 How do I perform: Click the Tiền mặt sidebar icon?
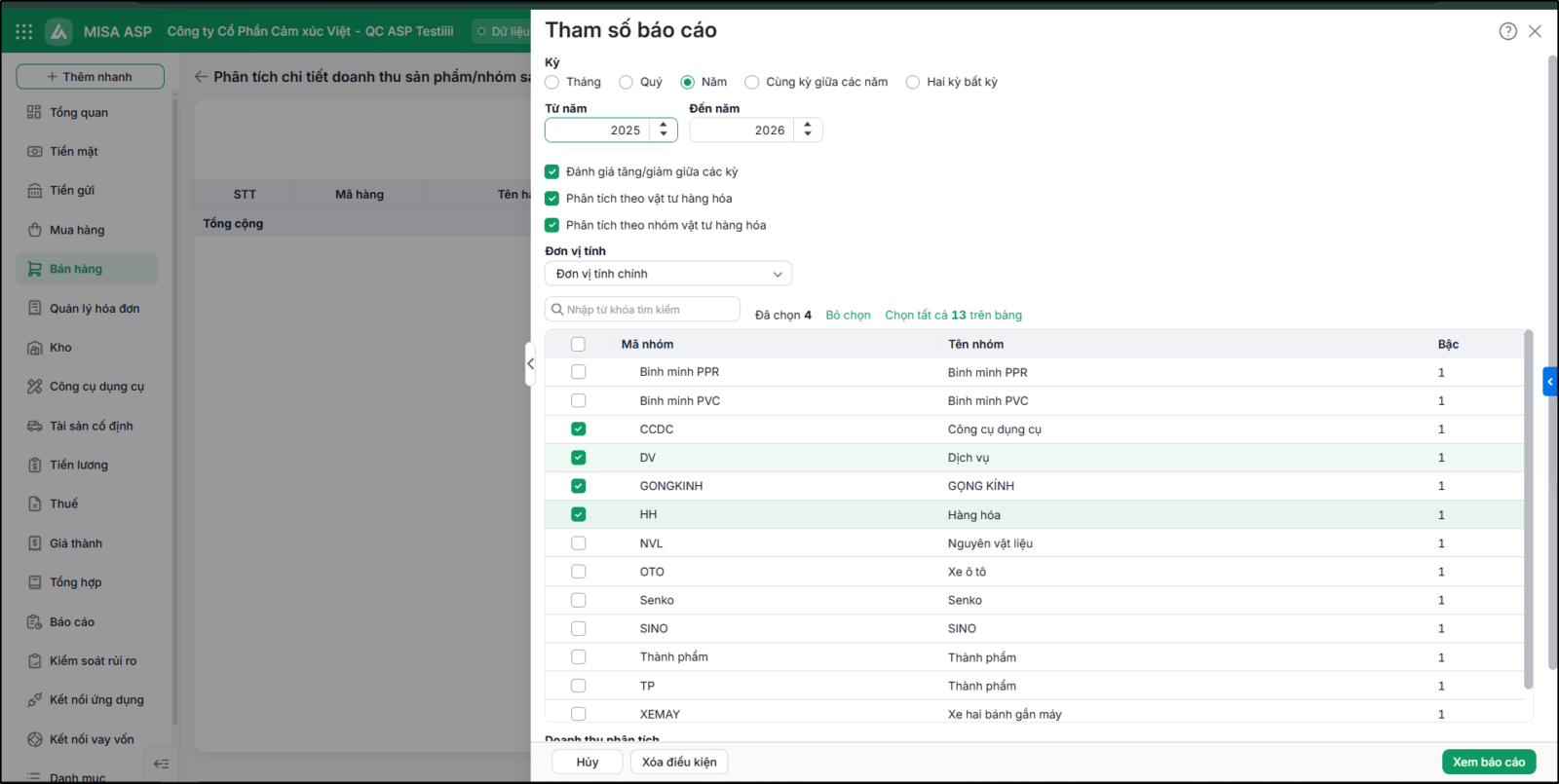(x=34, y=151)
